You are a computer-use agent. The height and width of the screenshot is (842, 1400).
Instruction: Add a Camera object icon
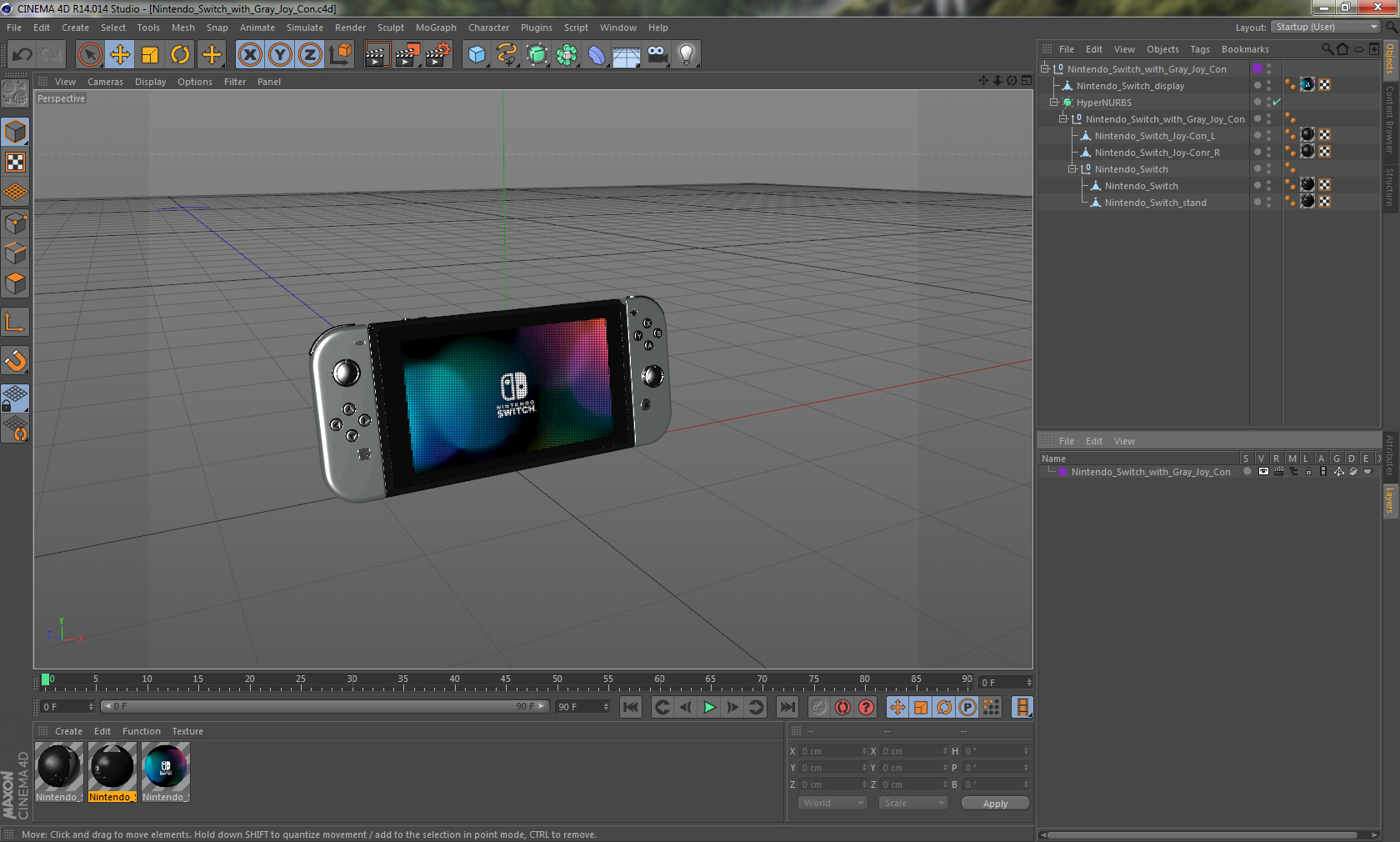pyautogui.click(x=657, y=55)
